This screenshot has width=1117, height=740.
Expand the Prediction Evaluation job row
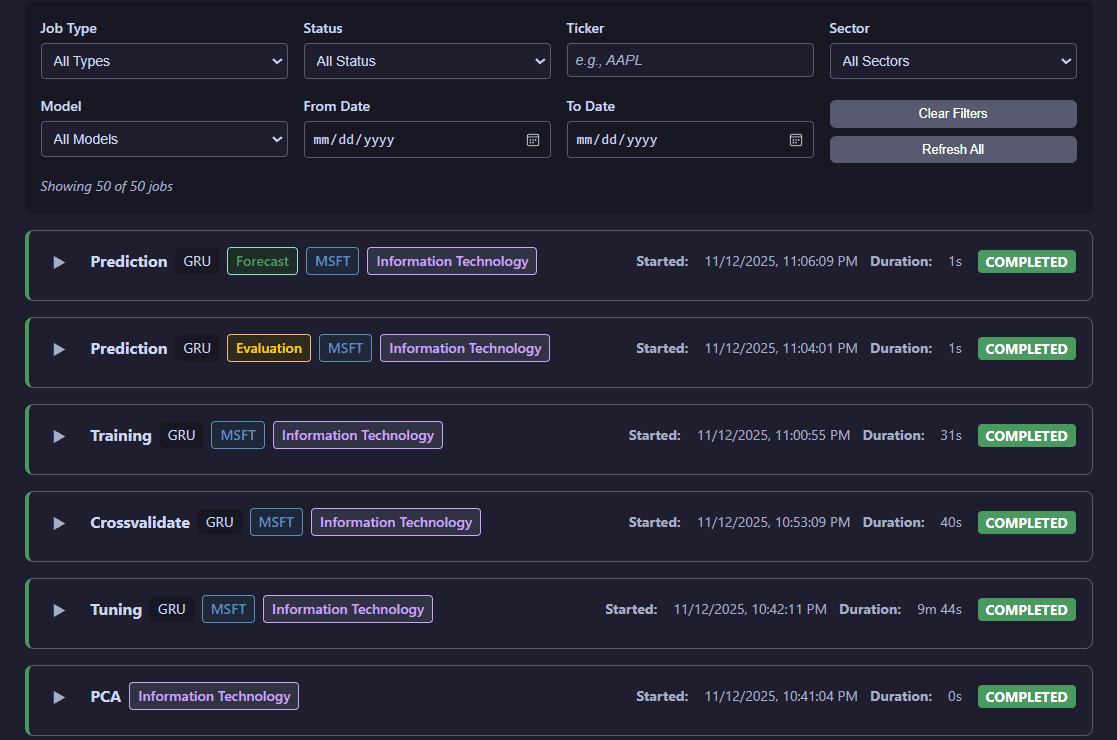click(59, 349)
